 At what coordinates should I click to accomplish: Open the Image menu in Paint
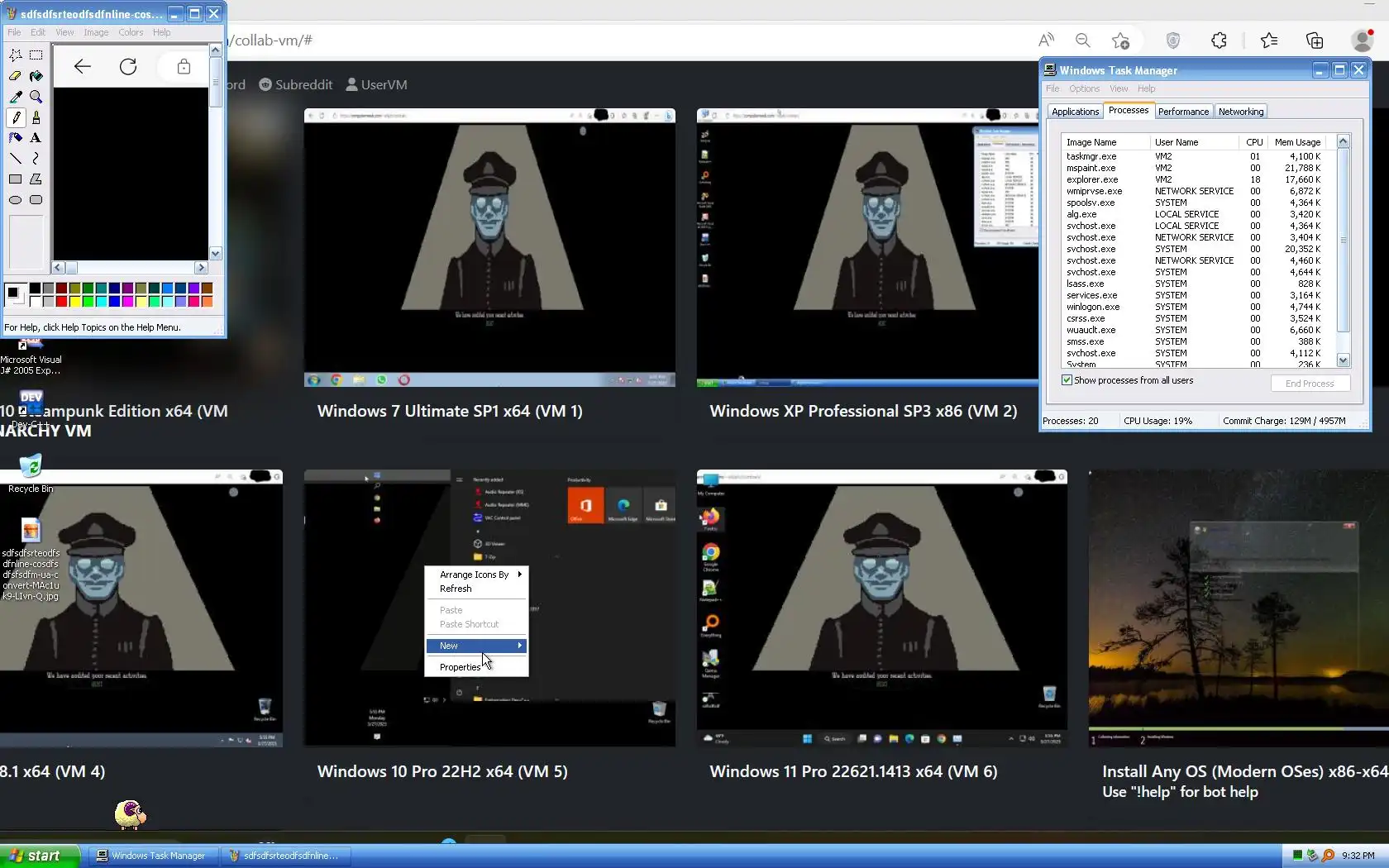pos(96,32)
